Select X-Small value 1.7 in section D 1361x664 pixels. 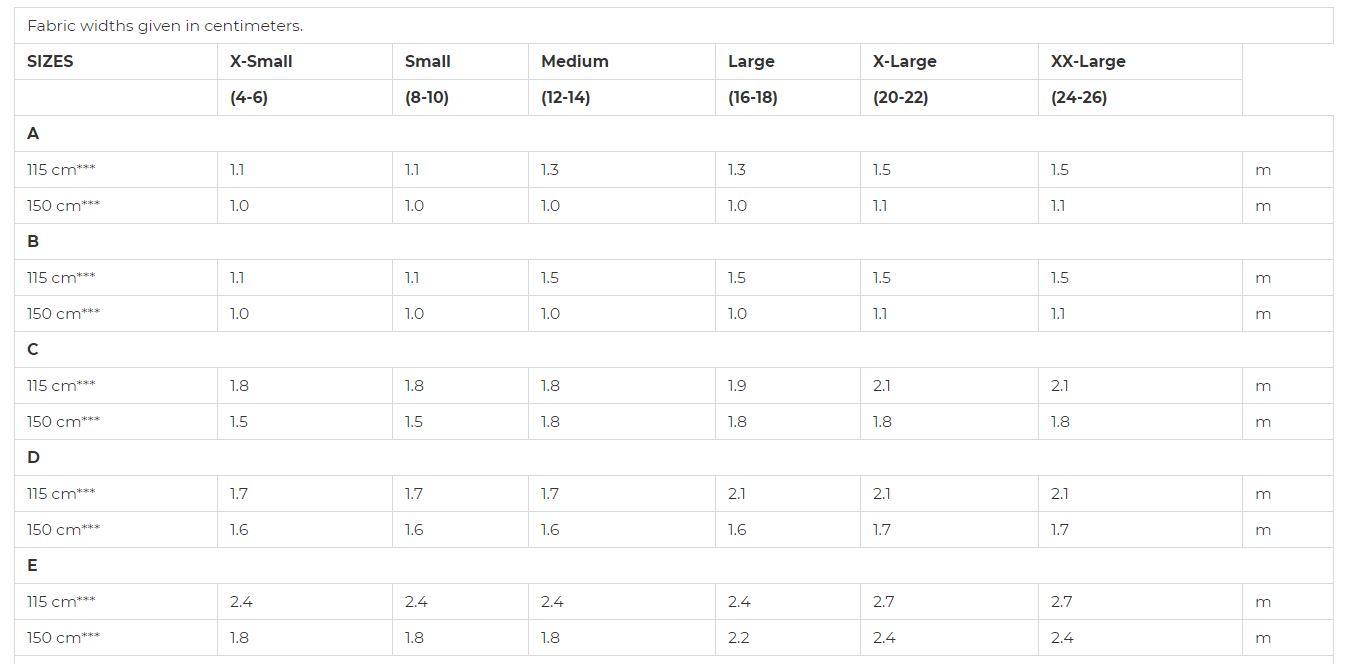(x=305, y=493)
